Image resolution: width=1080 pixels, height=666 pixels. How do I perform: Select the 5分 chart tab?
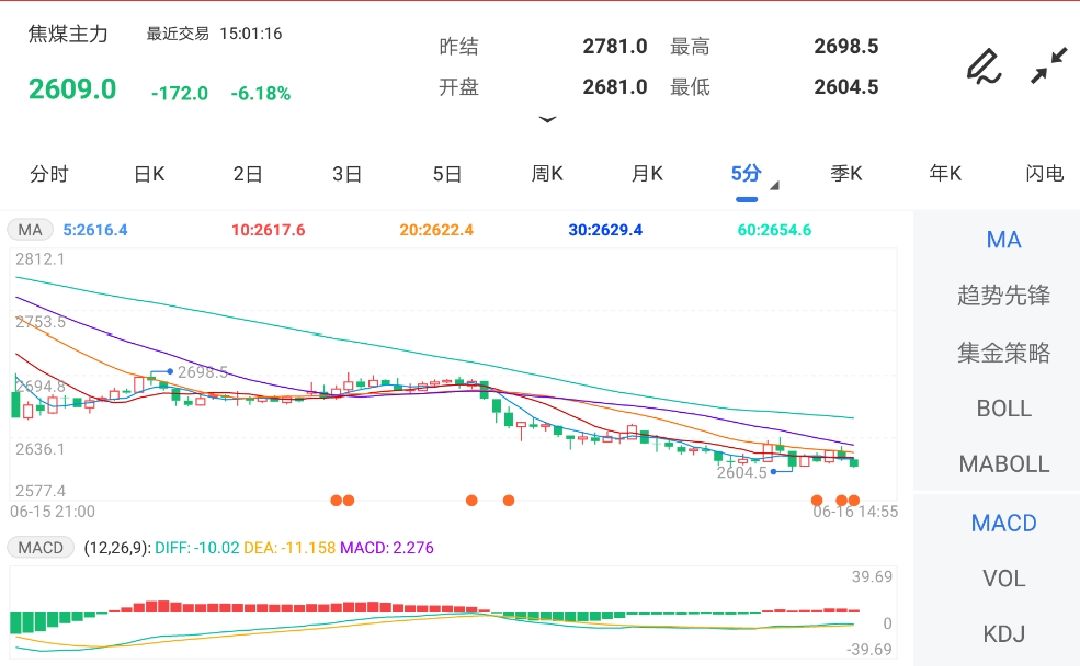746,174
